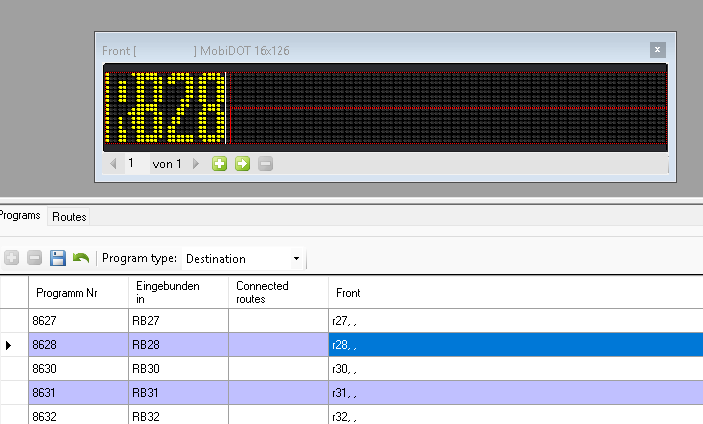The image size is (703, 424).
Task: Click the LED matrix display preview
Action: (385, 108)
